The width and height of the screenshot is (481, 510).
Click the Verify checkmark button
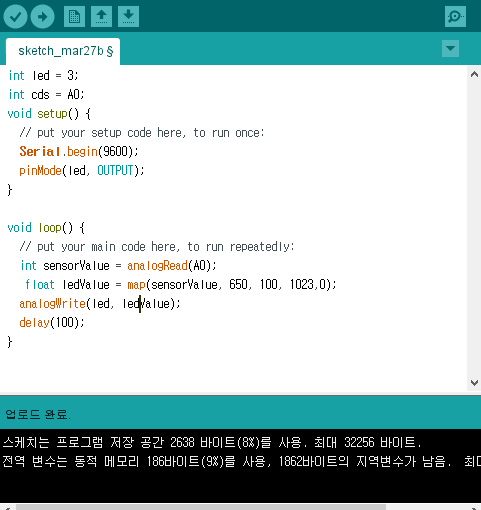15,16
